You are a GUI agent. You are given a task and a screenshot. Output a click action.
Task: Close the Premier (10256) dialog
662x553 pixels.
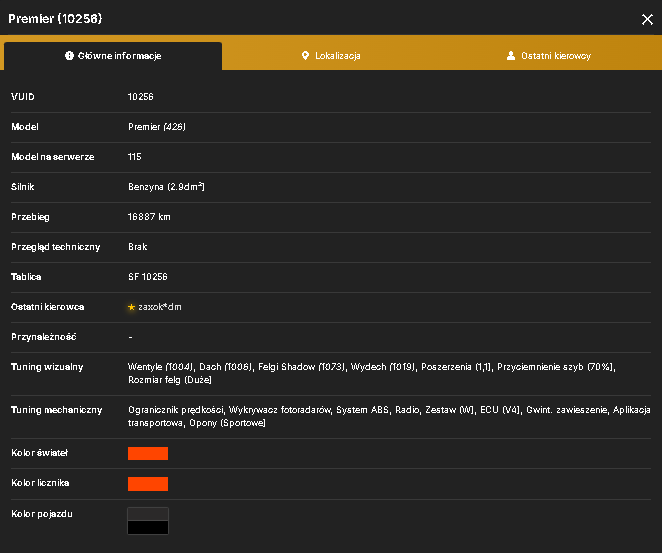click(647, 19)
